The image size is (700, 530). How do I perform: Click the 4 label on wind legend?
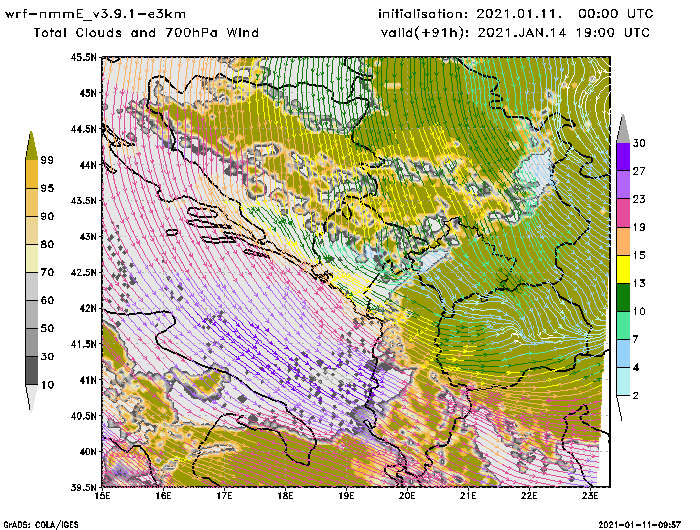tap(636, 367)
